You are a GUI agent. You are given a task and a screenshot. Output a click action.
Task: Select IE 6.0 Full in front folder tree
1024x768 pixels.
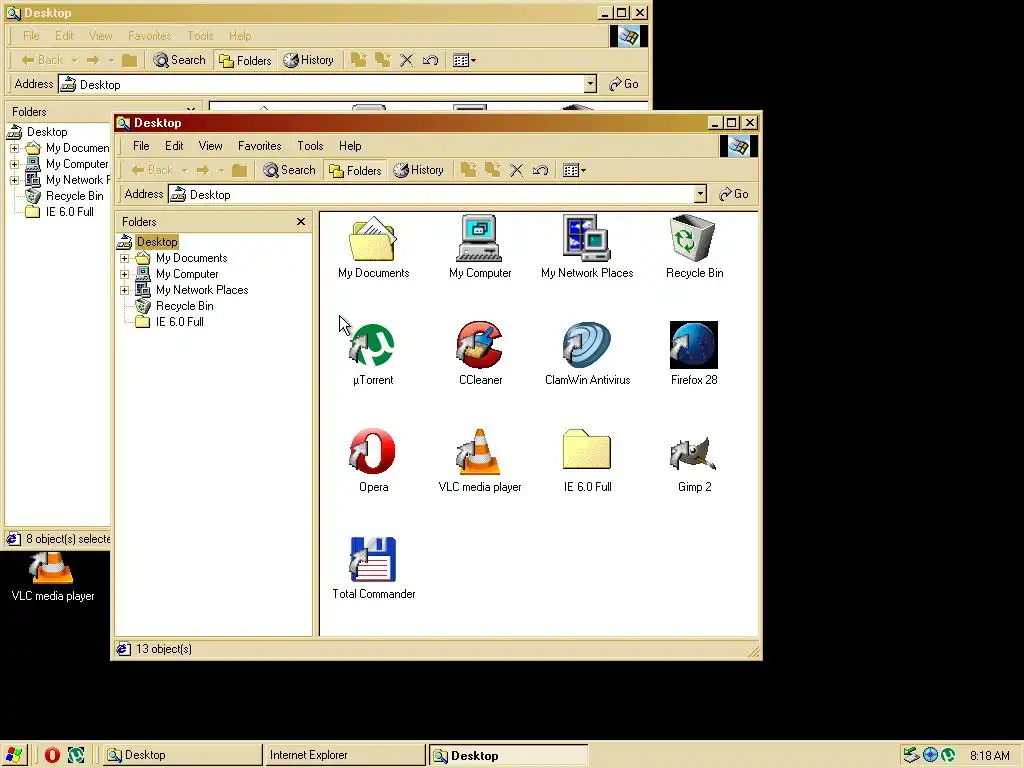tap(180, 322)
